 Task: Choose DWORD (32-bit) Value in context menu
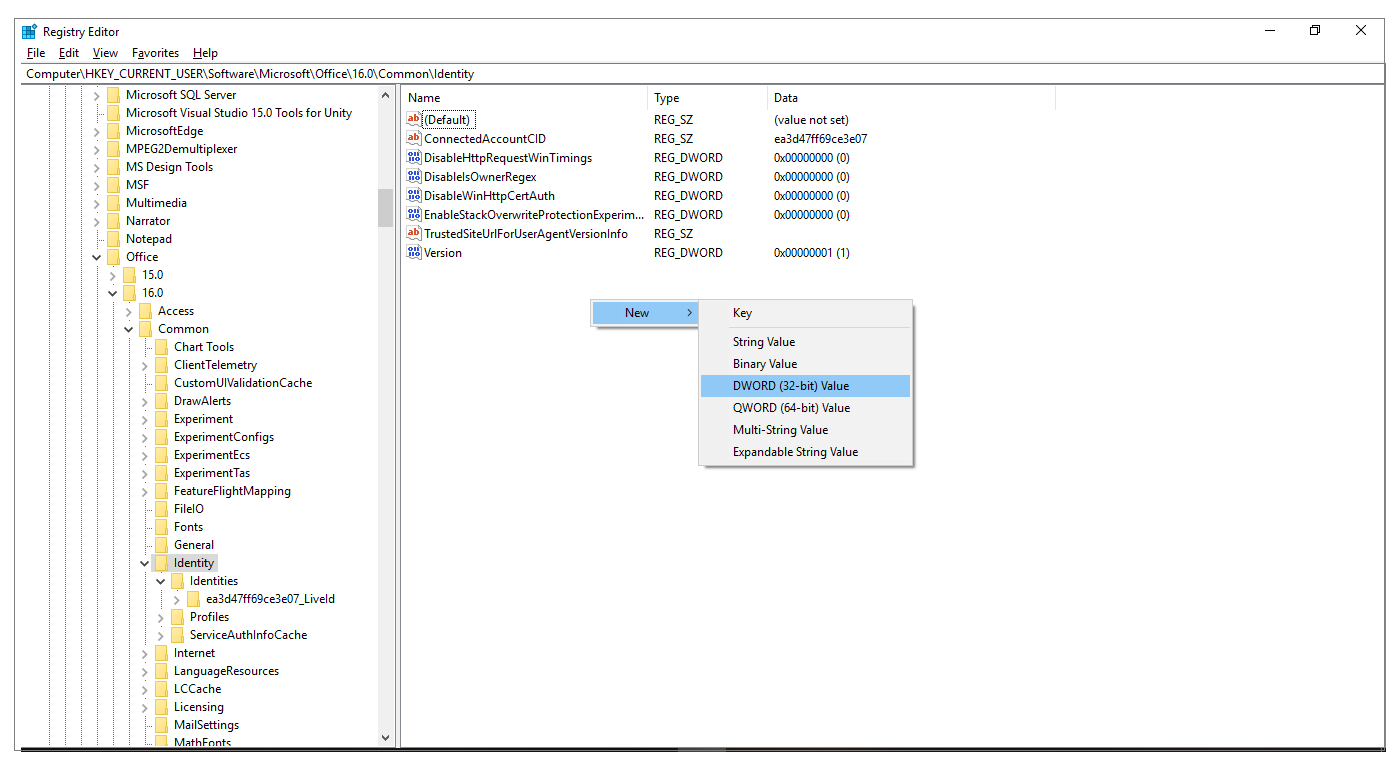tap(806, 386)
